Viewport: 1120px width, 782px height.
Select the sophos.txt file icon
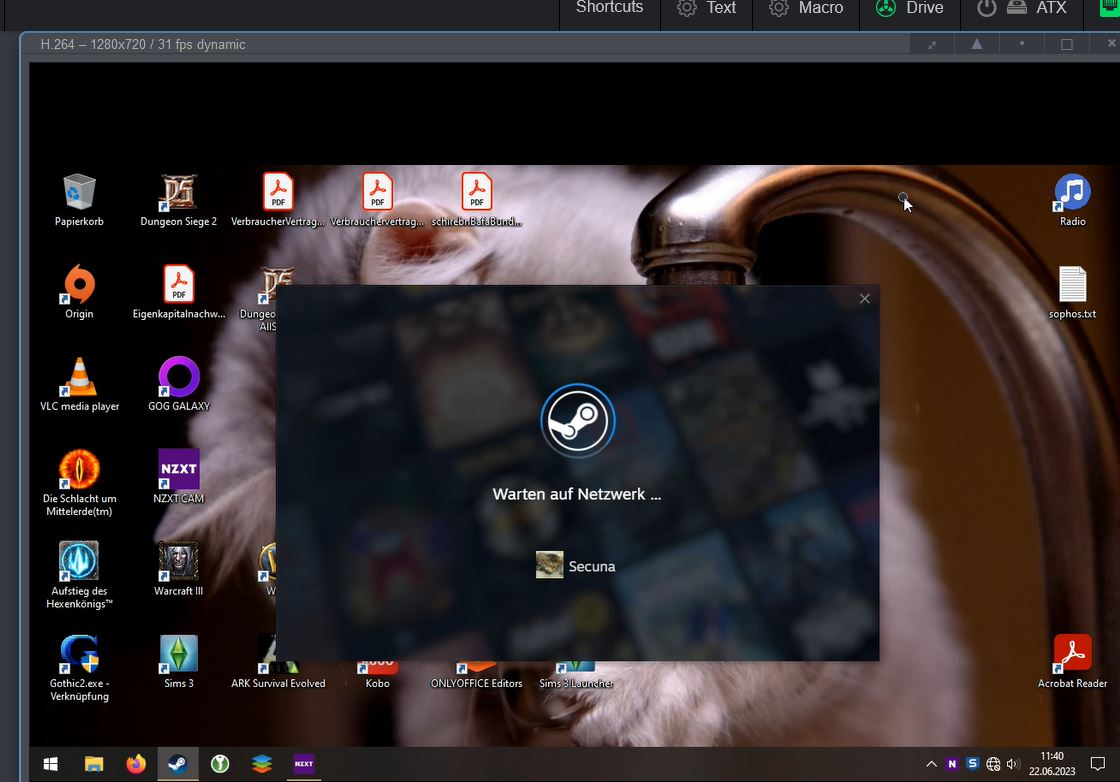[1072, 293]
